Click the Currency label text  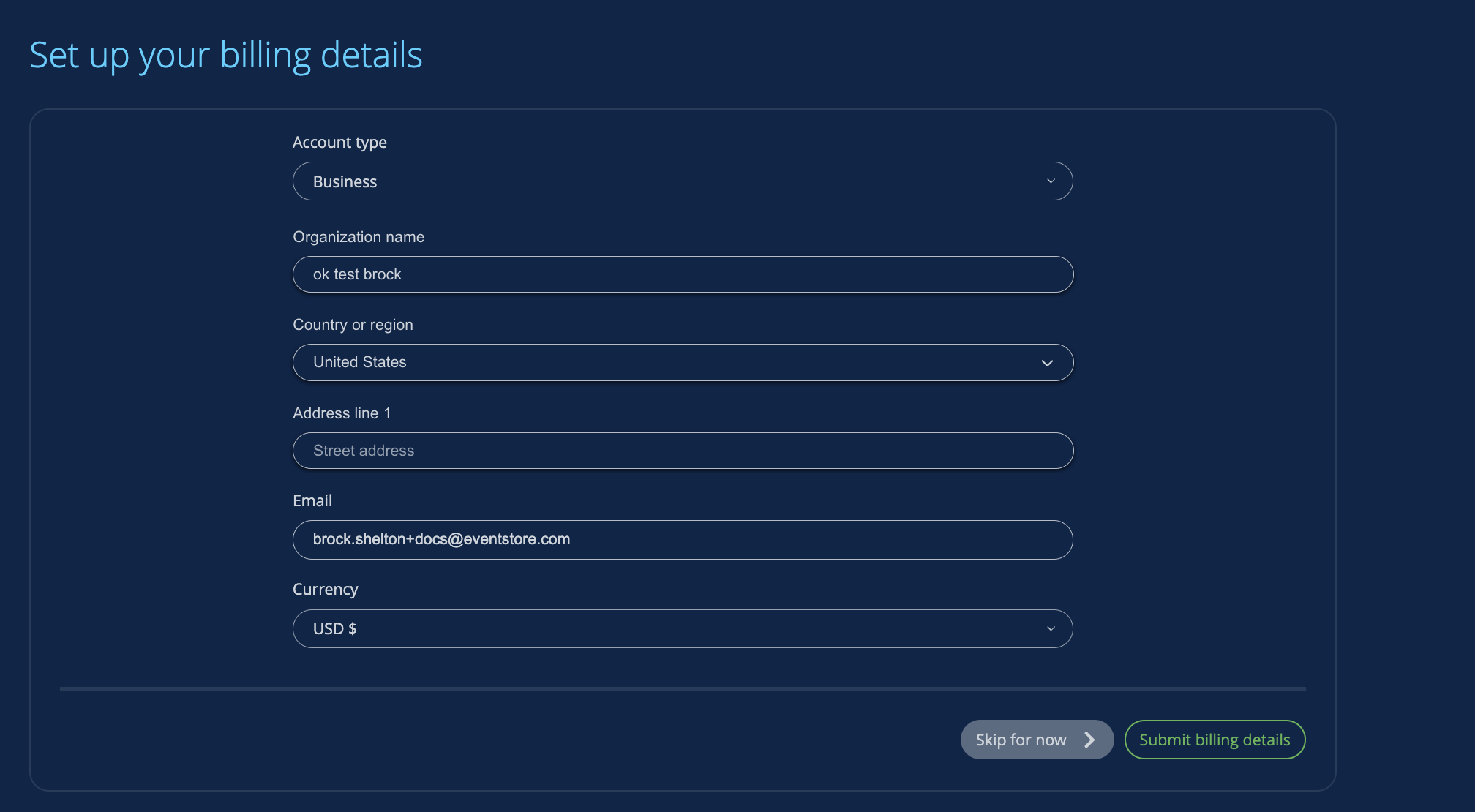click(x=326, y=590)
